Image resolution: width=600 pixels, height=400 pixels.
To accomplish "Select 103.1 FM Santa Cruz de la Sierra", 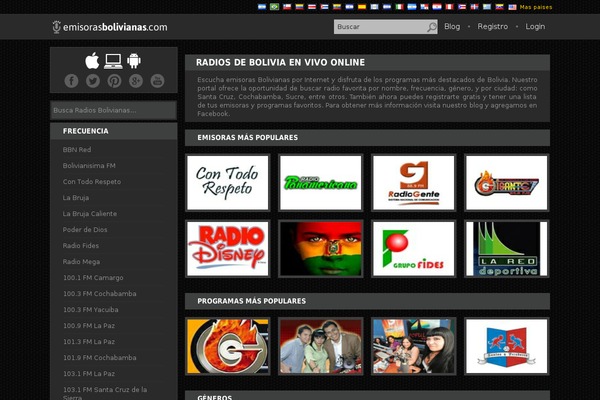I will coord(105,393).
